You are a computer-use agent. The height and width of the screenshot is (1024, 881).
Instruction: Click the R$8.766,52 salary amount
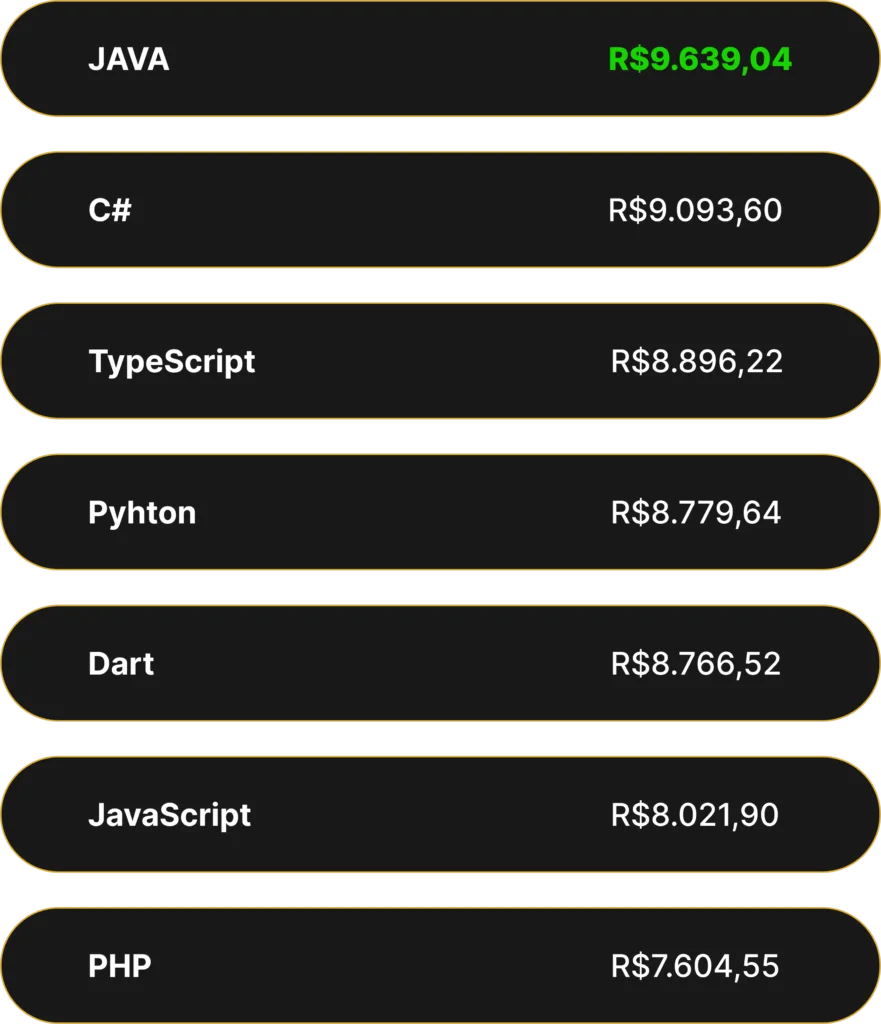[696, 664]
